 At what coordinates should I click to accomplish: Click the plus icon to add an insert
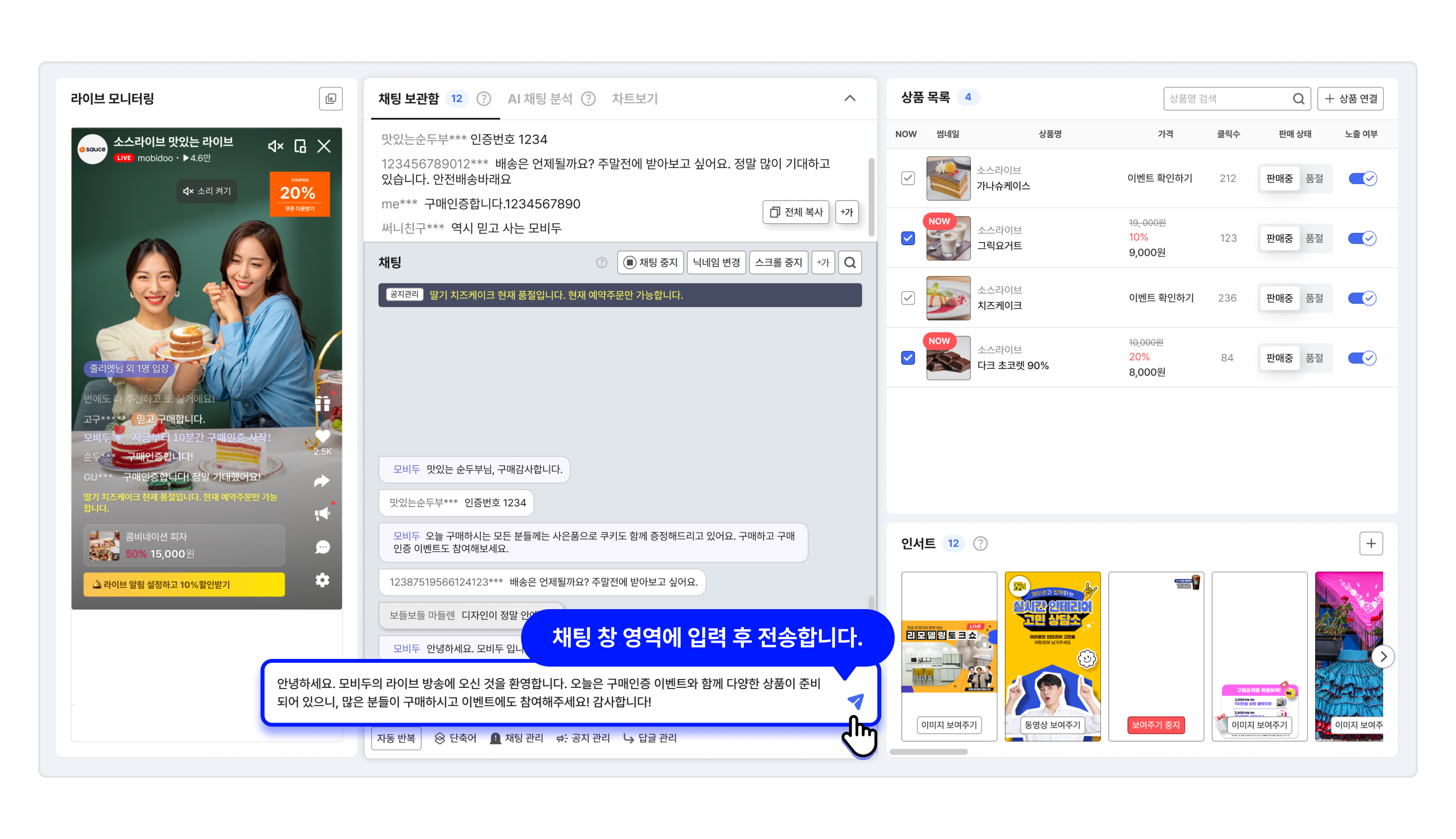tap(1370, 544)
